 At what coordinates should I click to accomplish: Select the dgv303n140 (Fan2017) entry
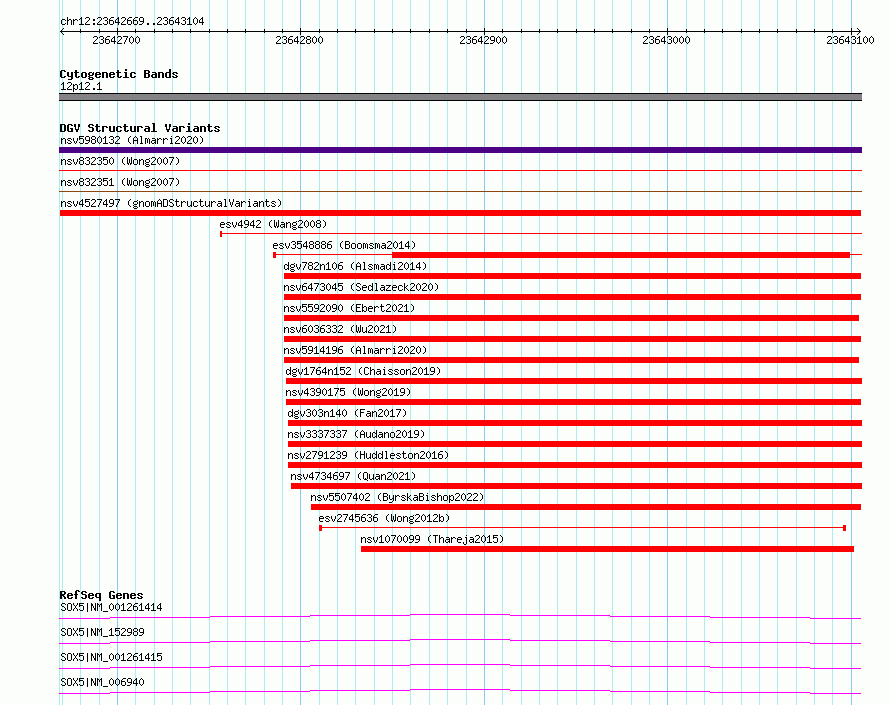(x=347, y=413)
